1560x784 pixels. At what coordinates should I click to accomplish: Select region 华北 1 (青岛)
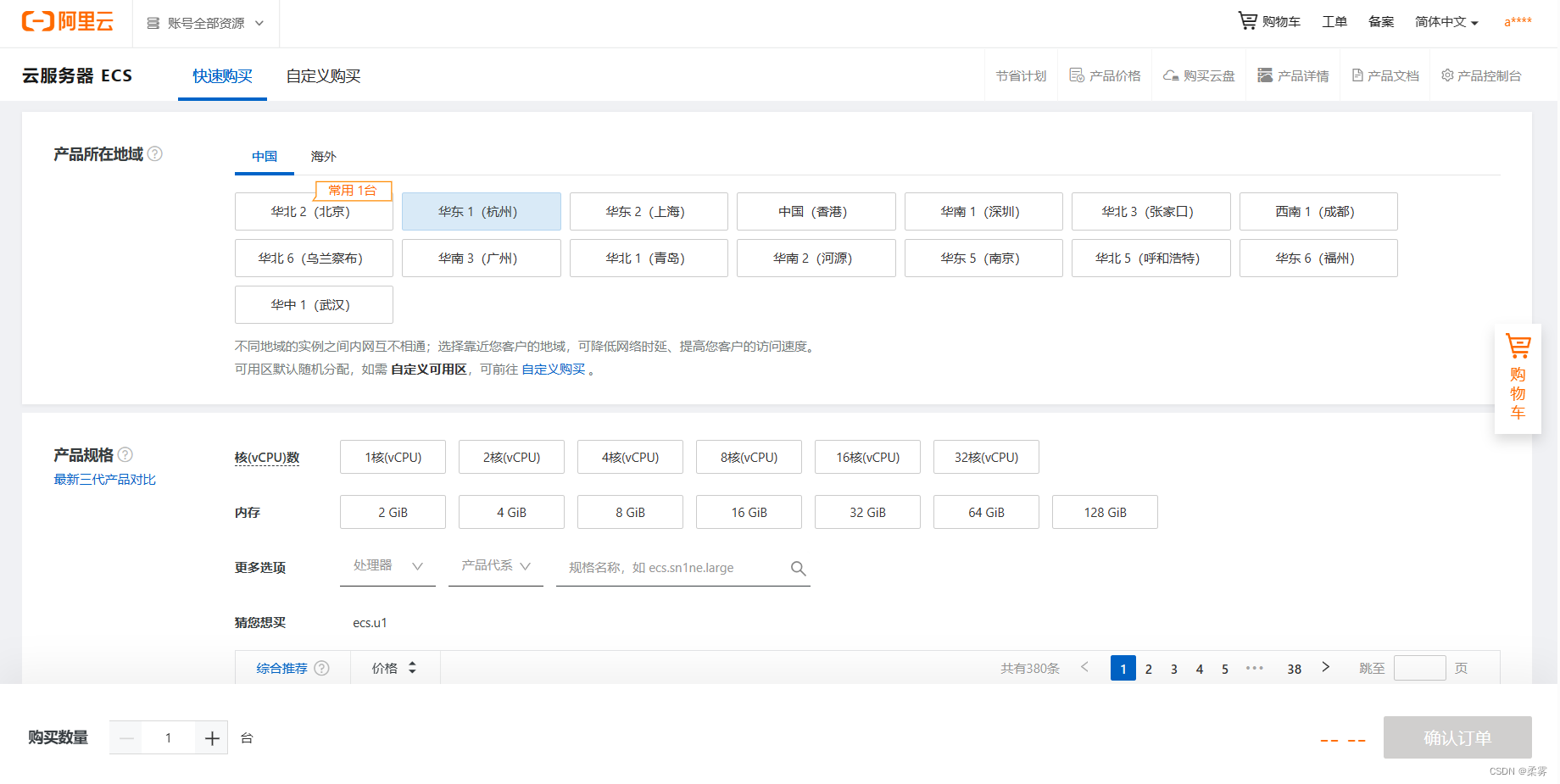pyautogui.click(x=649, y=259)
